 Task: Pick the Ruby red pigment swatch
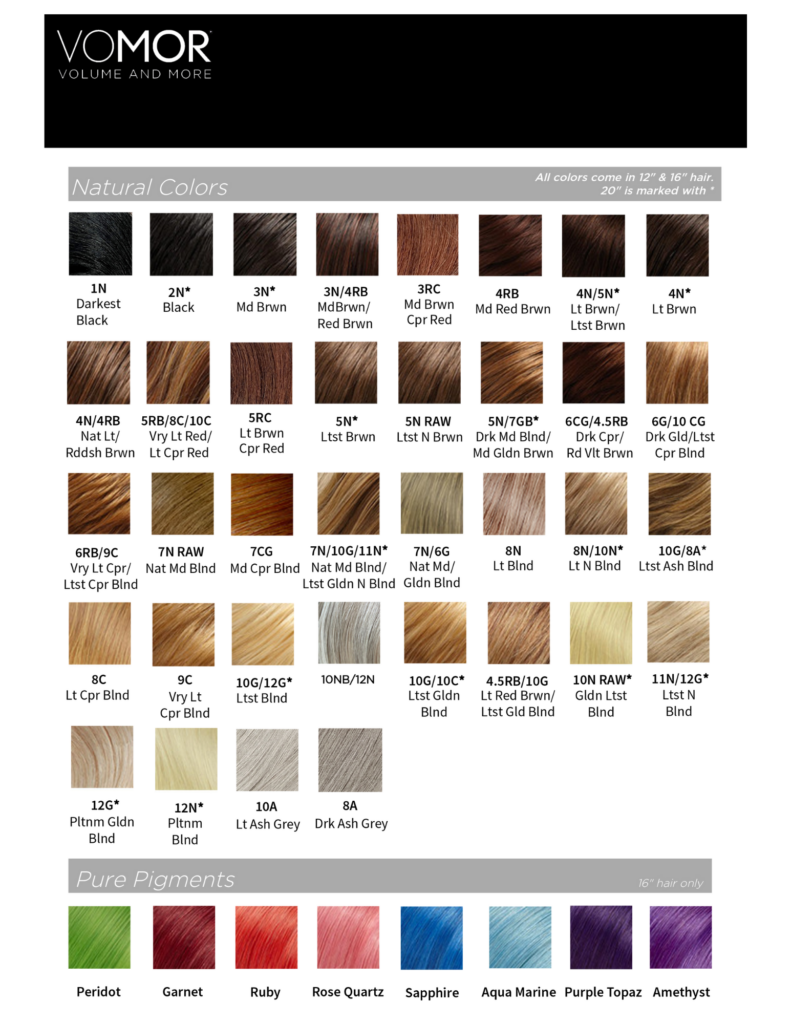pyautogui.click(x=266, y=937)
